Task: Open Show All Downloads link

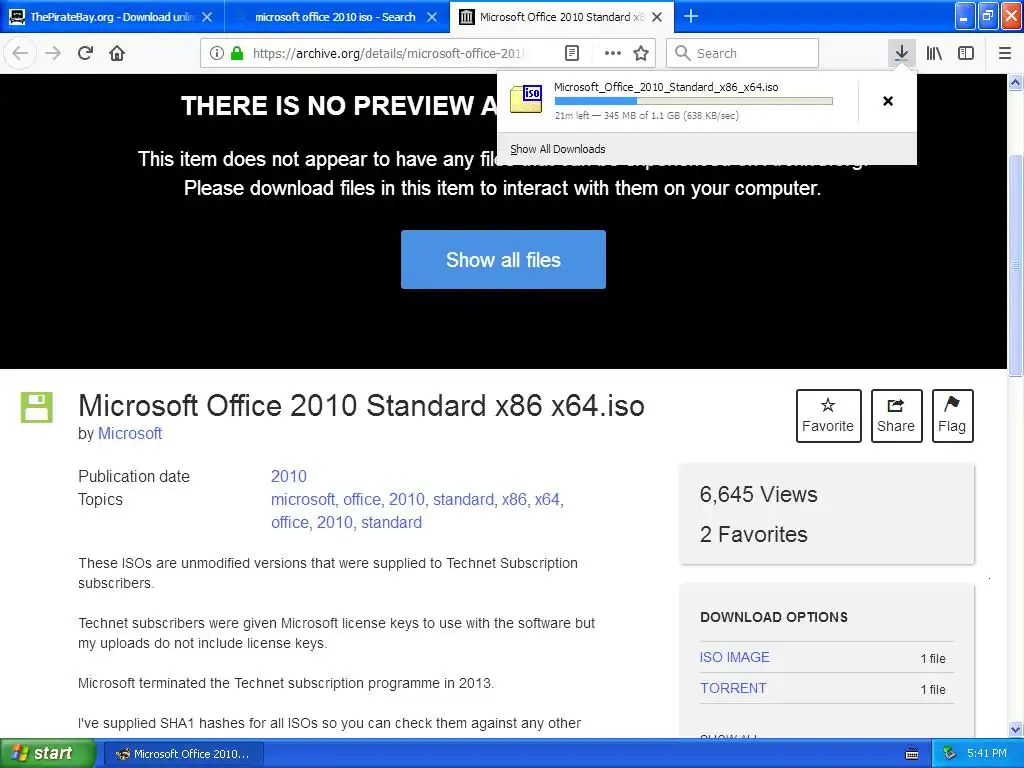Action: pos(558,149)
